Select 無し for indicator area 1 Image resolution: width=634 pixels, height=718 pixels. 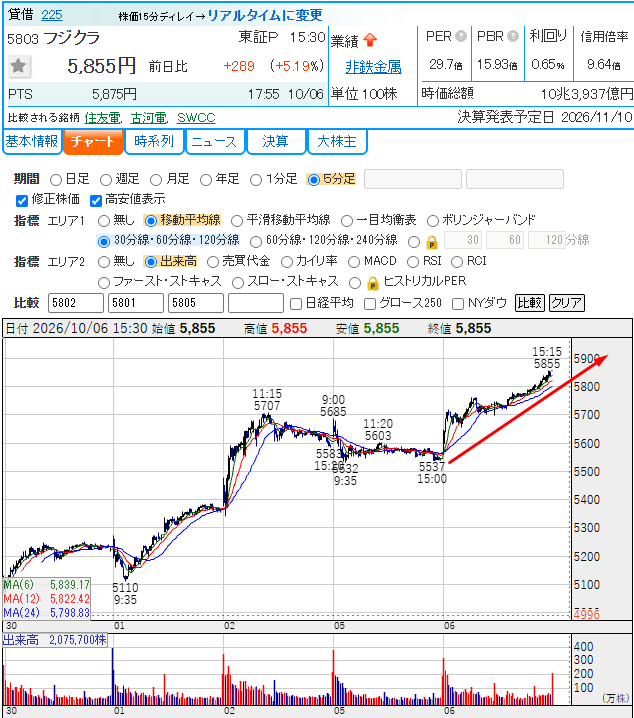click(104, 221)
